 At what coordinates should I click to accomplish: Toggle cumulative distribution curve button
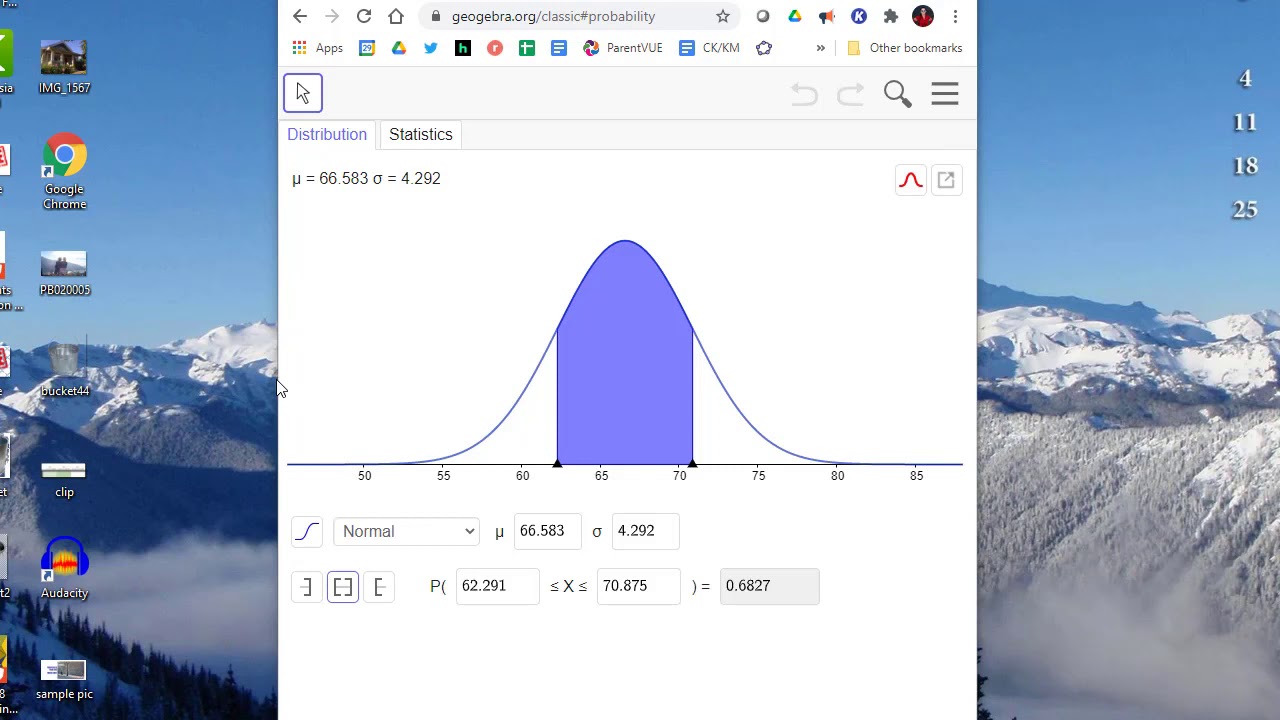307,531
